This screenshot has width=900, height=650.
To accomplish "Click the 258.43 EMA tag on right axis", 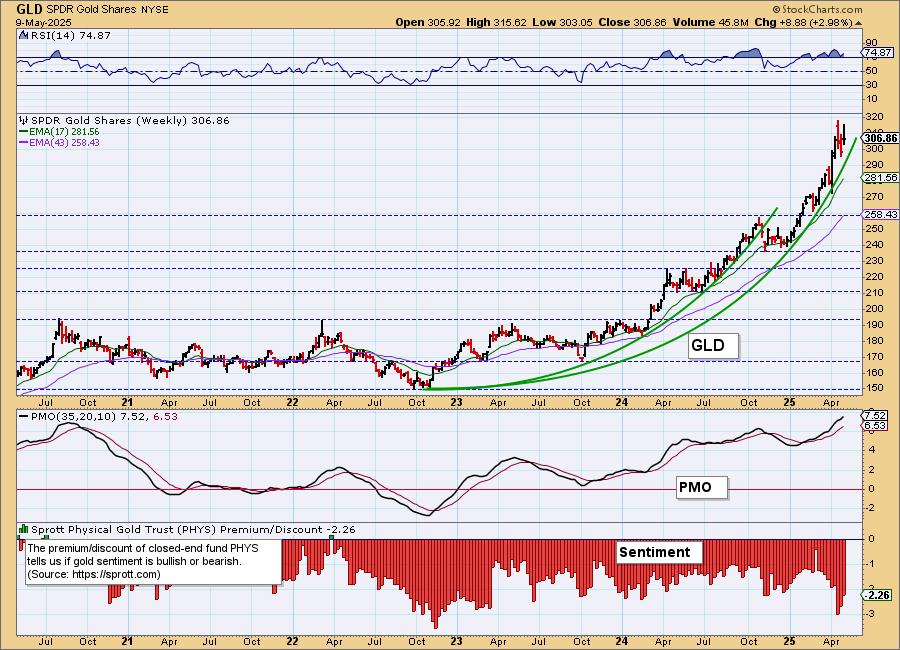I will 880,214.
